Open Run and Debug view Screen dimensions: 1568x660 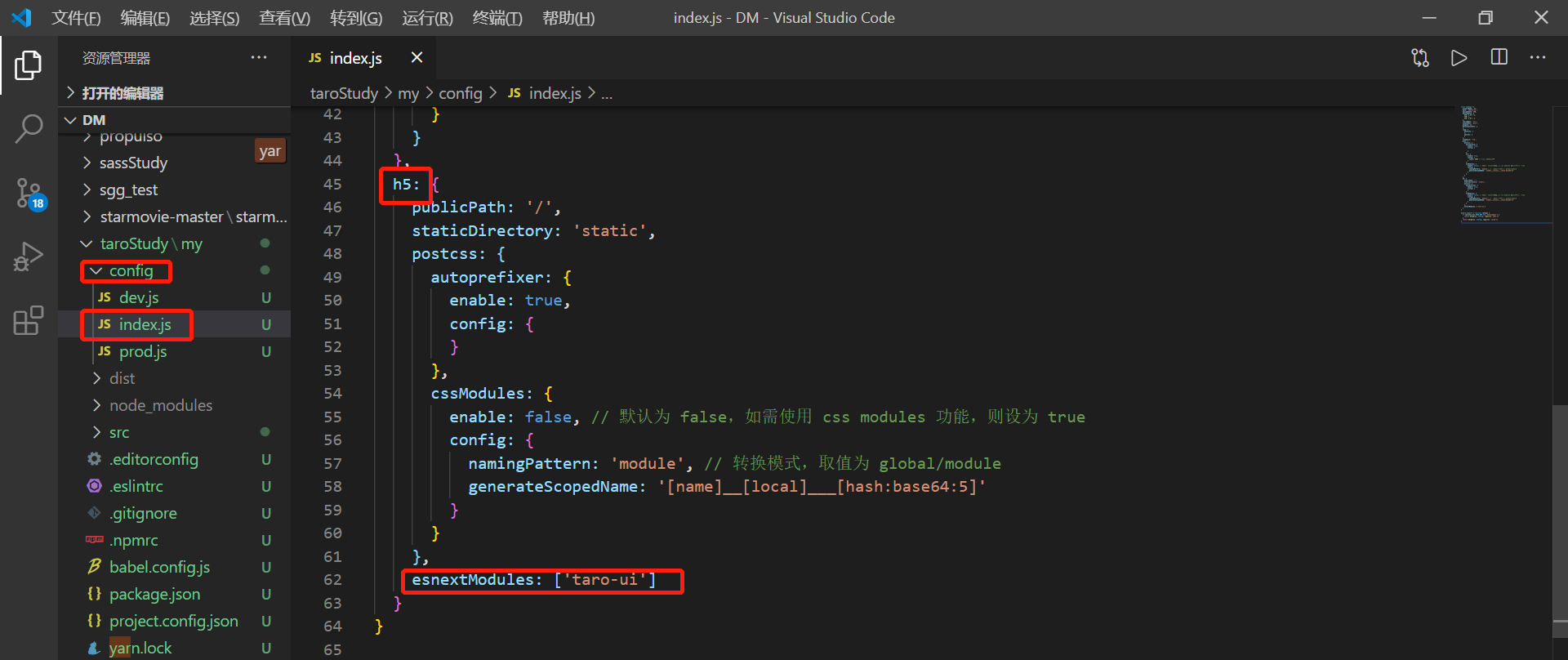coord(29,256)
